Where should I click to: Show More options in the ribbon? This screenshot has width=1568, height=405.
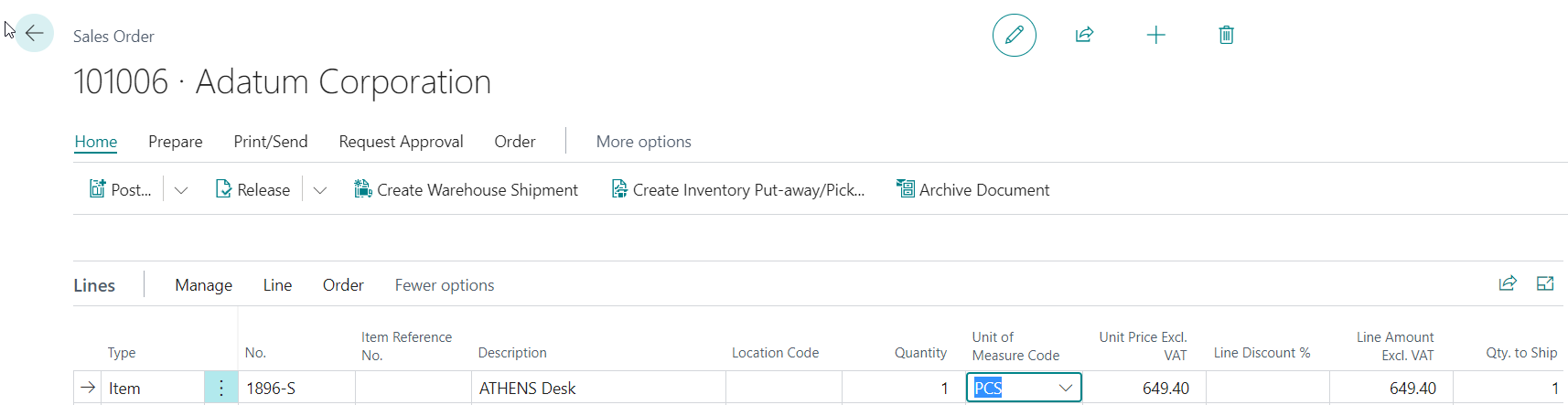coord(644,142)
